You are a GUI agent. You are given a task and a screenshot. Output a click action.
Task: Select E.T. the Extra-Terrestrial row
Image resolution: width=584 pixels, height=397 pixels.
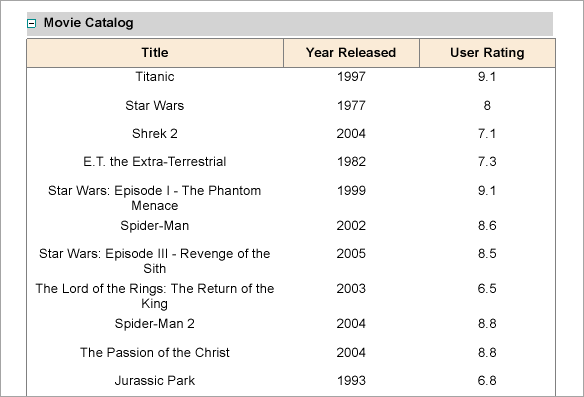tap(291, 162)
